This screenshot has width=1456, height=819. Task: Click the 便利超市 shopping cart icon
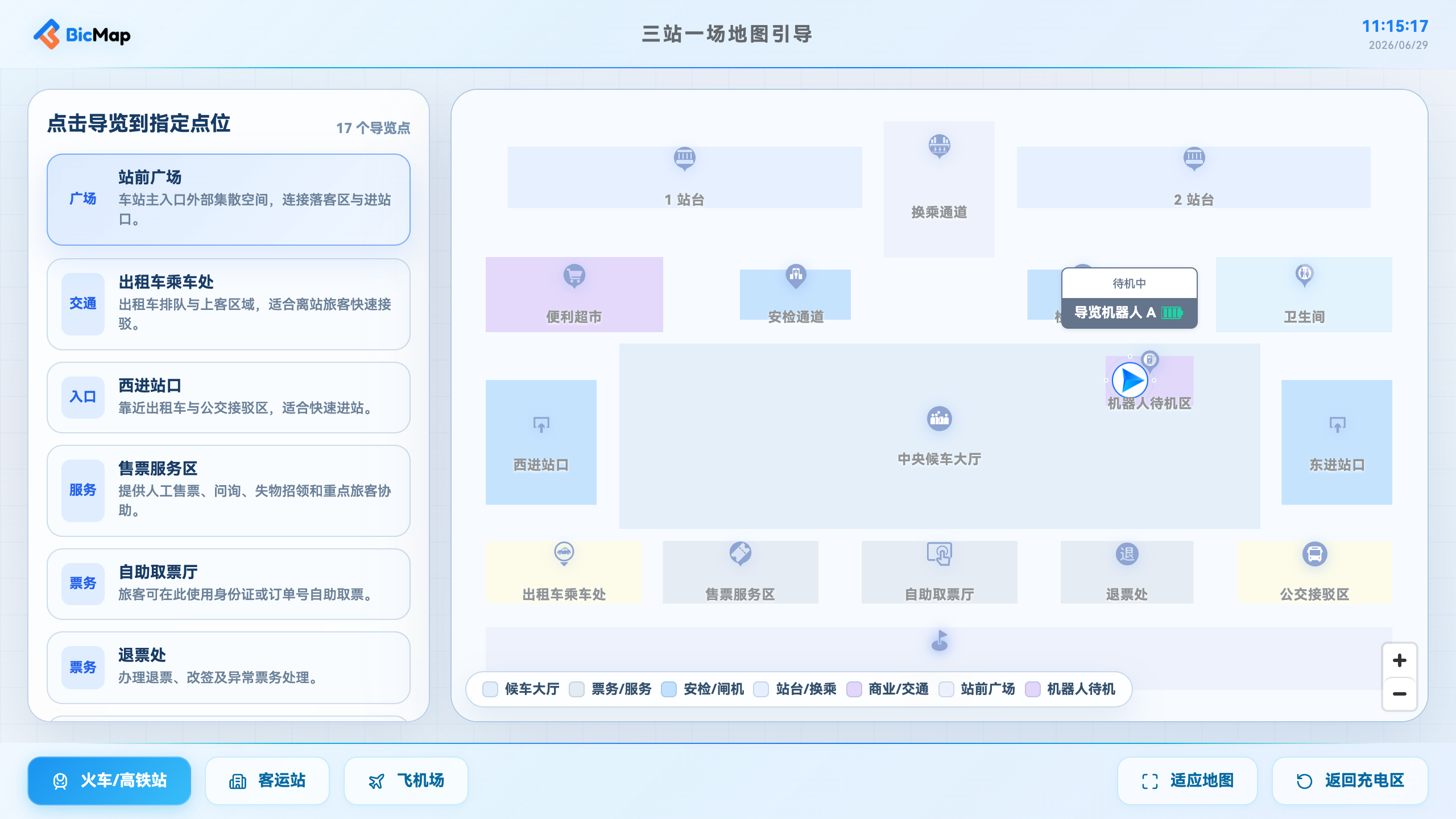[574, 276]
